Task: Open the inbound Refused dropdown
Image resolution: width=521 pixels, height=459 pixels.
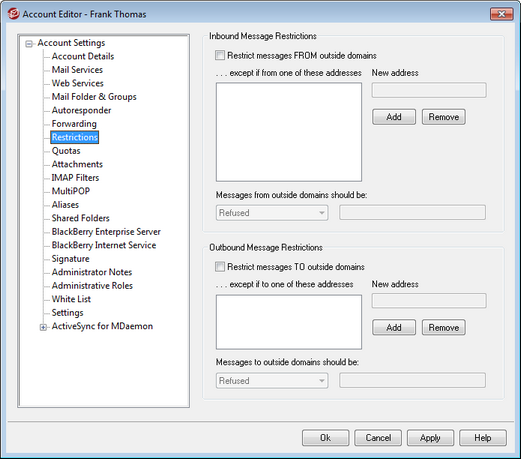Action: click(272, 213)
